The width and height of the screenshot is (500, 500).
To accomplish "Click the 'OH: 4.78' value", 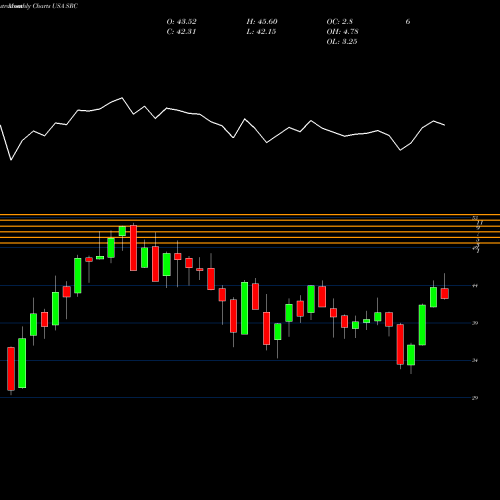I will (x=342, y=32).
